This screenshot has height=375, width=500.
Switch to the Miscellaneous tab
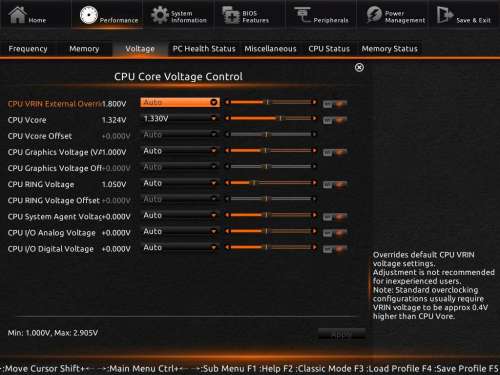click(270, 49)
